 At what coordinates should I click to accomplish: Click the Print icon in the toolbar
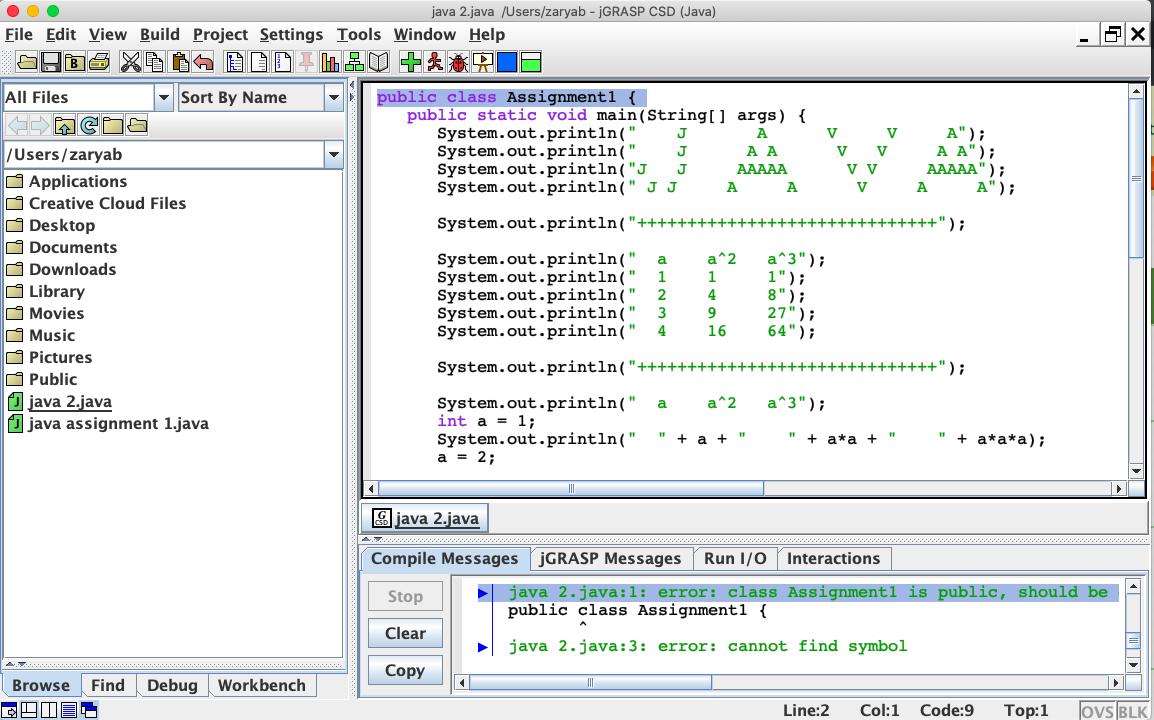pyautogui.click(x=99, y=61)
